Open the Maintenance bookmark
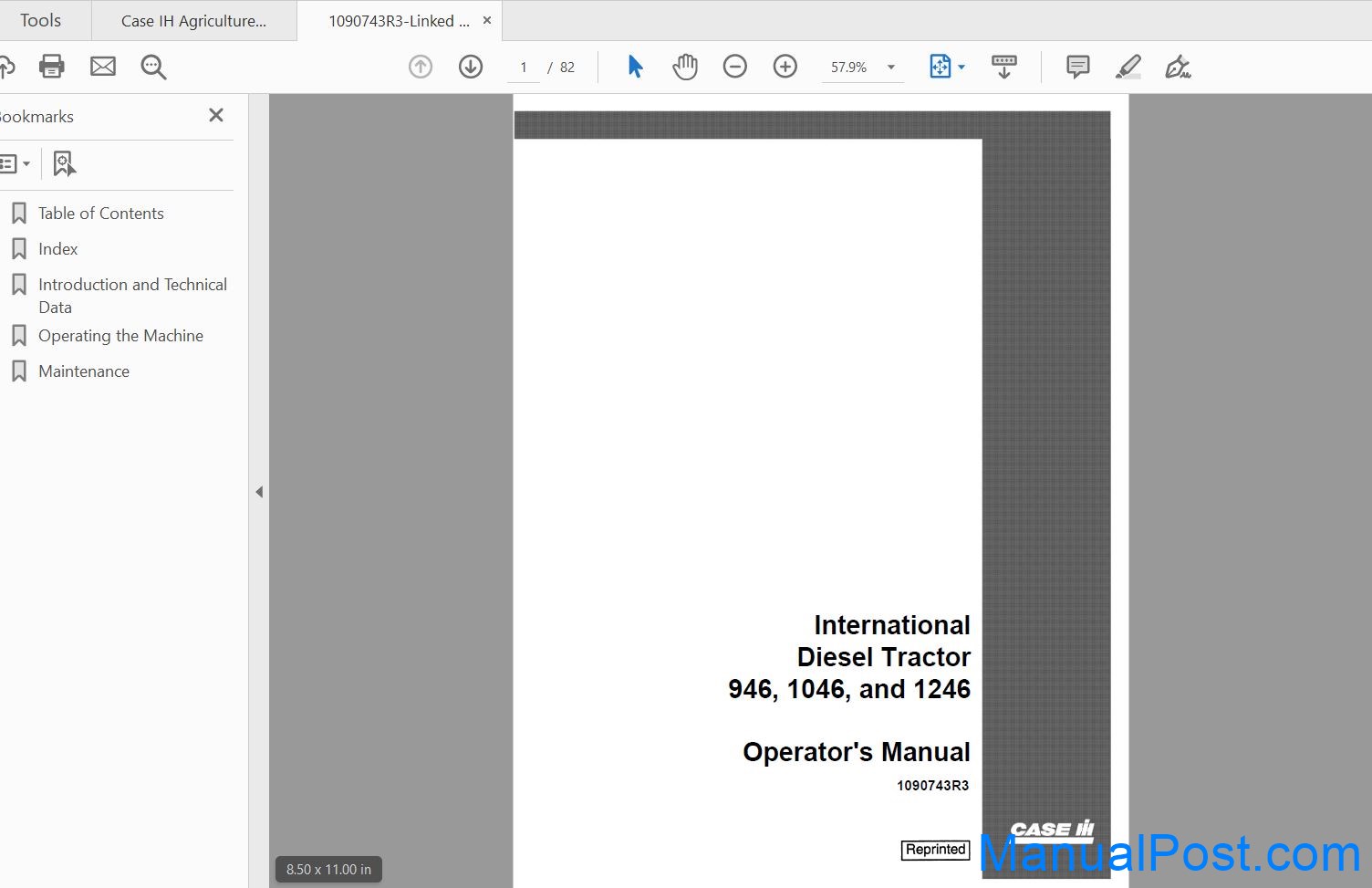The image size is (1372, 888). click(84, 371)
